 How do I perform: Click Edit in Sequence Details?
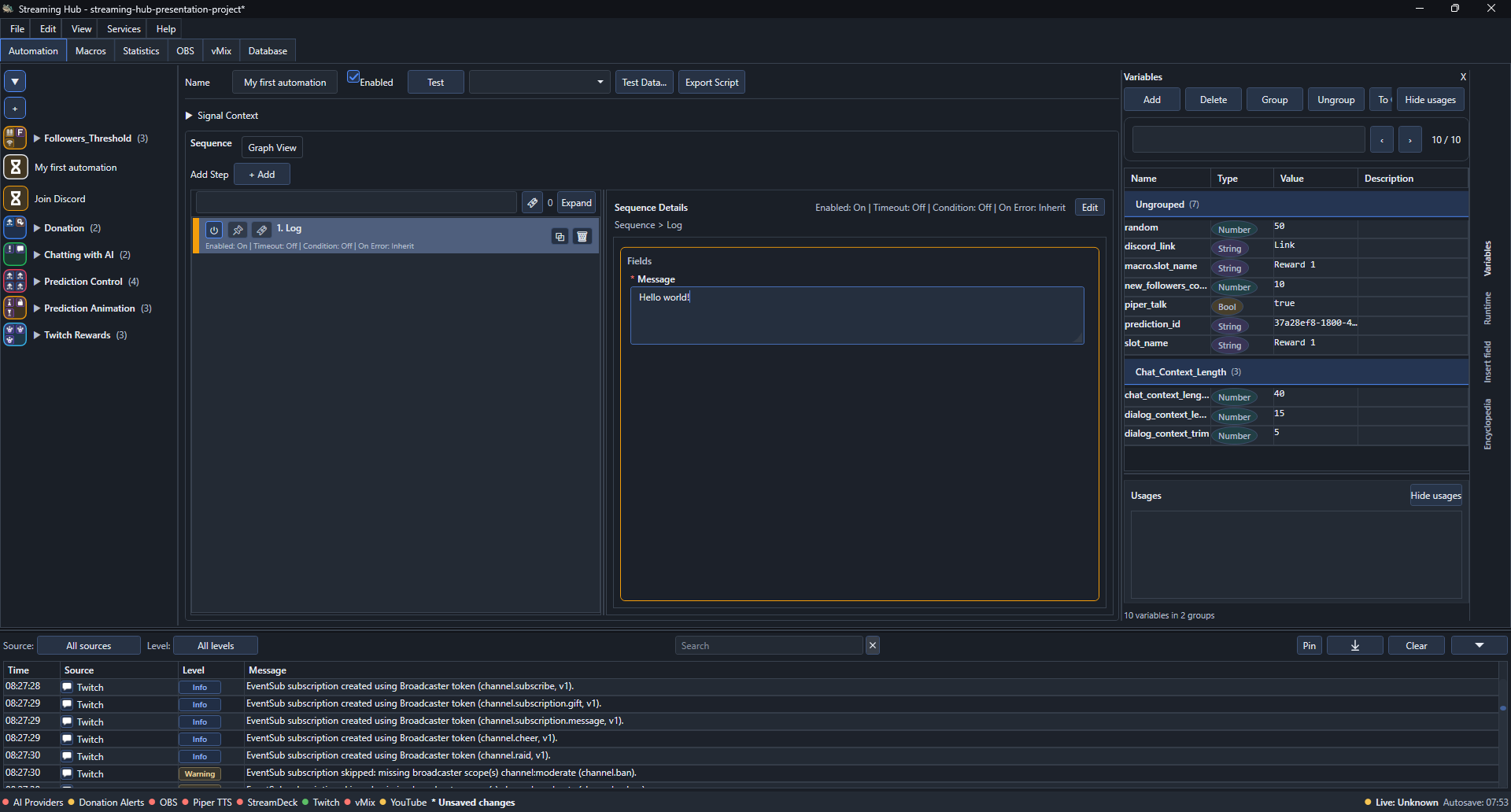click(x=1090, y=207)
